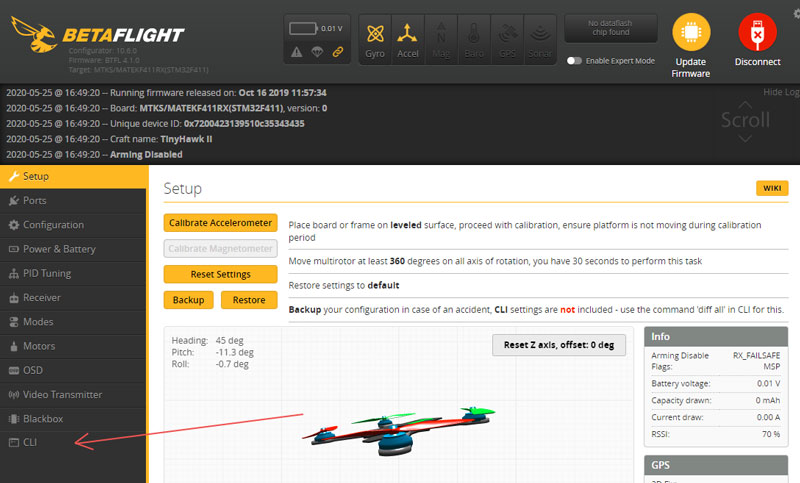Open the Configuration tab
Screen dimensions: 800x483
[x=73, y=225]
